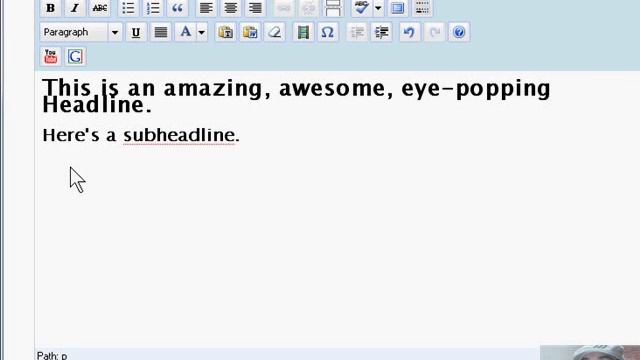Undo the last edit
Viewport: 640px width, 360px height.
click(409, 32)
